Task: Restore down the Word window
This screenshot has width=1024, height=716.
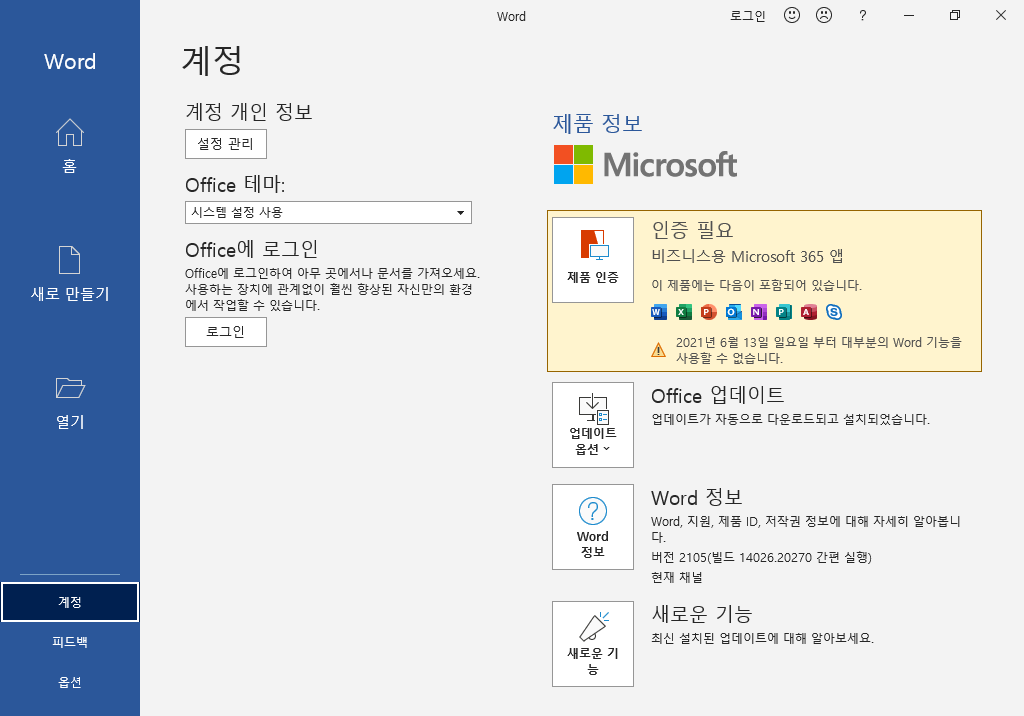Action: pos(955,15)
